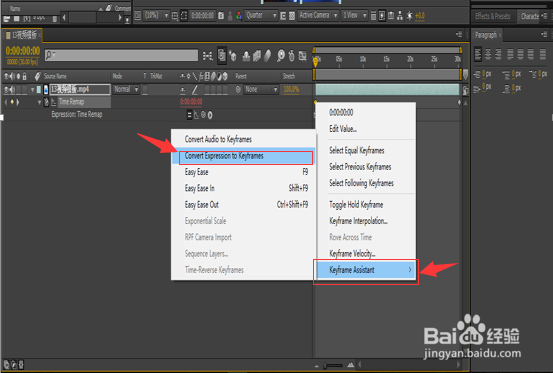
Task: Enable frame blending for all layers
Action: click(257, 56)
